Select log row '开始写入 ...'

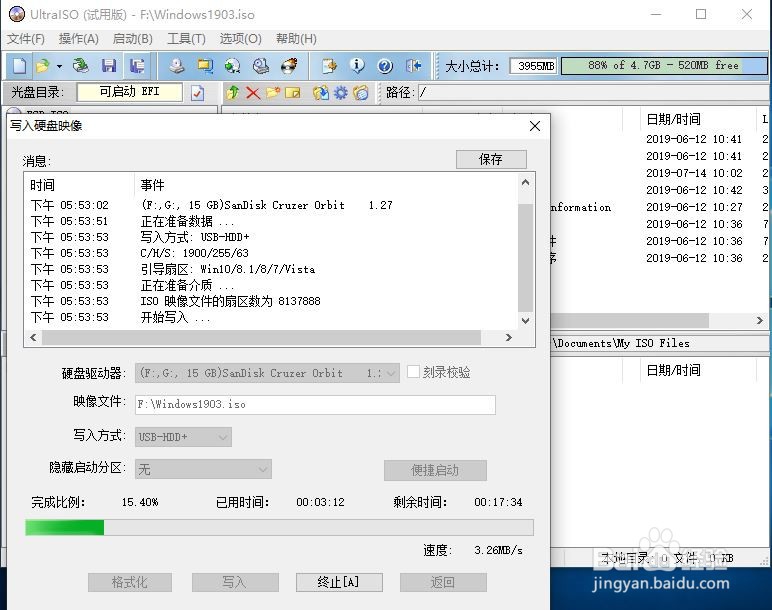pos(271,318)
